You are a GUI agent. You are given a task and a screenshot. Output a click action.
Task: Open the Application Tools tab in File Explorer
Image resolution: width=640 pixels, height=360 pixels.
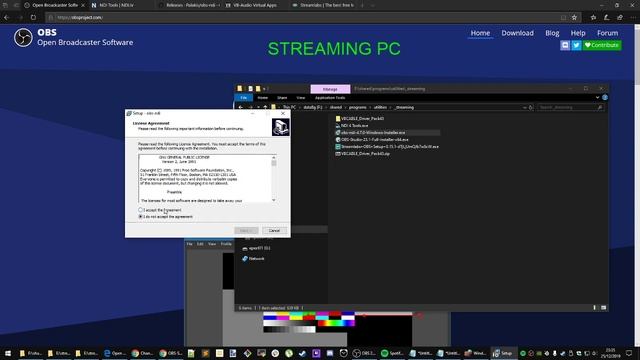pos(330,98)
